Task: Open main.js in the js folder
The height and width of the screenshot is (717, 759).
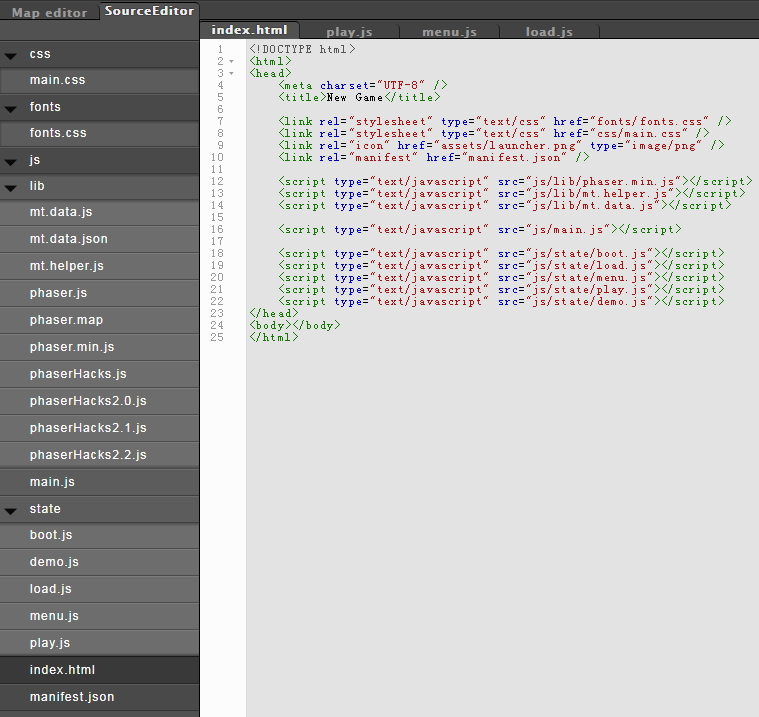Action: [x=99, y=482]
